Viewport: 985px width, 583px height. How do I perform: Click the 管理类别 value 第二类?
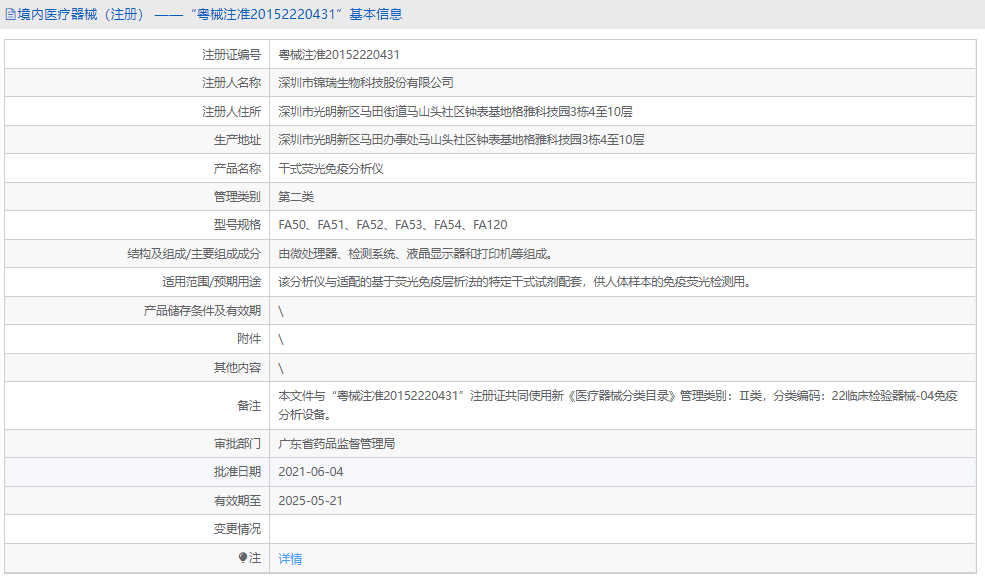pos(295,196)
